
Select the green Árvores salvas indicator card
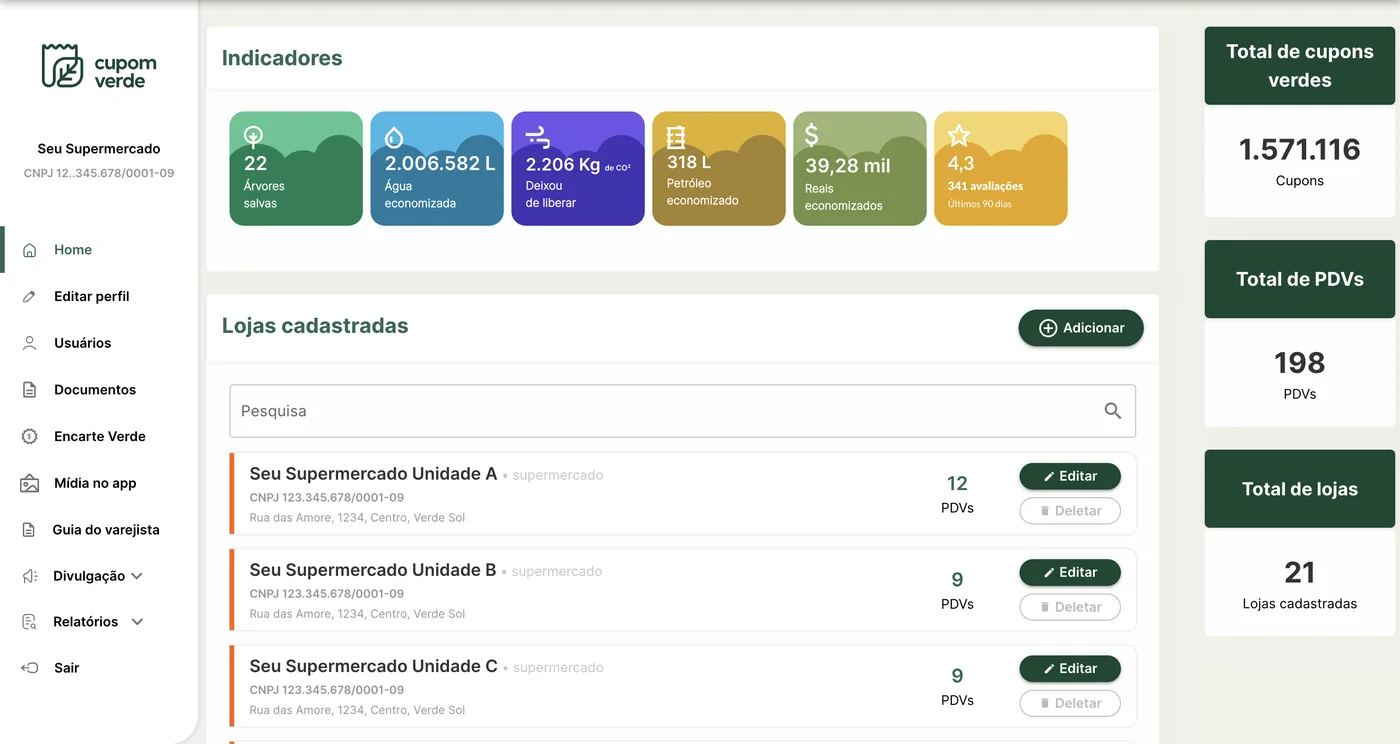click(x=296, y=168)
